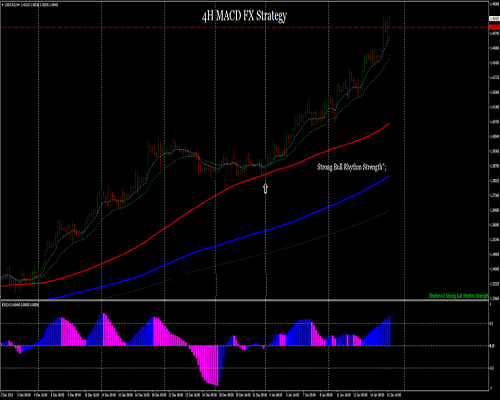Click the latest candlestick at the chart top
Screen dimensions: 500x400
coord(389,26)
